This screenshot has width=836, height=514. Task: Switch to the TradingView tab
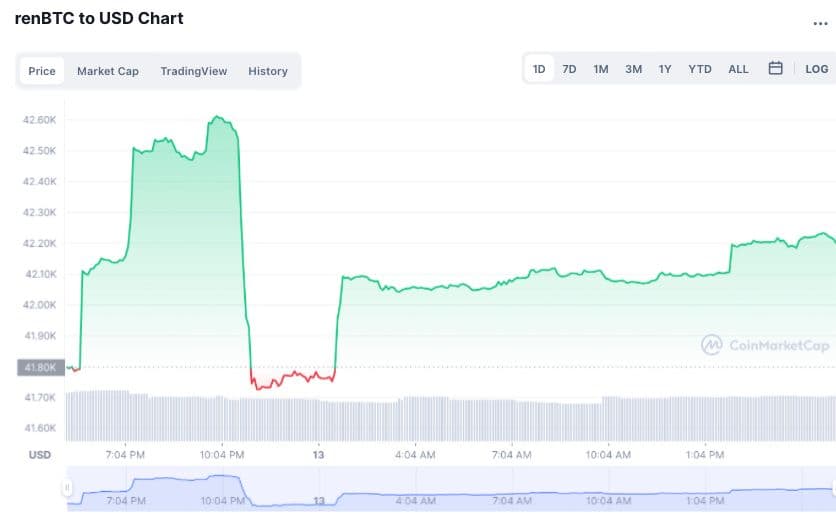point(194,71)
